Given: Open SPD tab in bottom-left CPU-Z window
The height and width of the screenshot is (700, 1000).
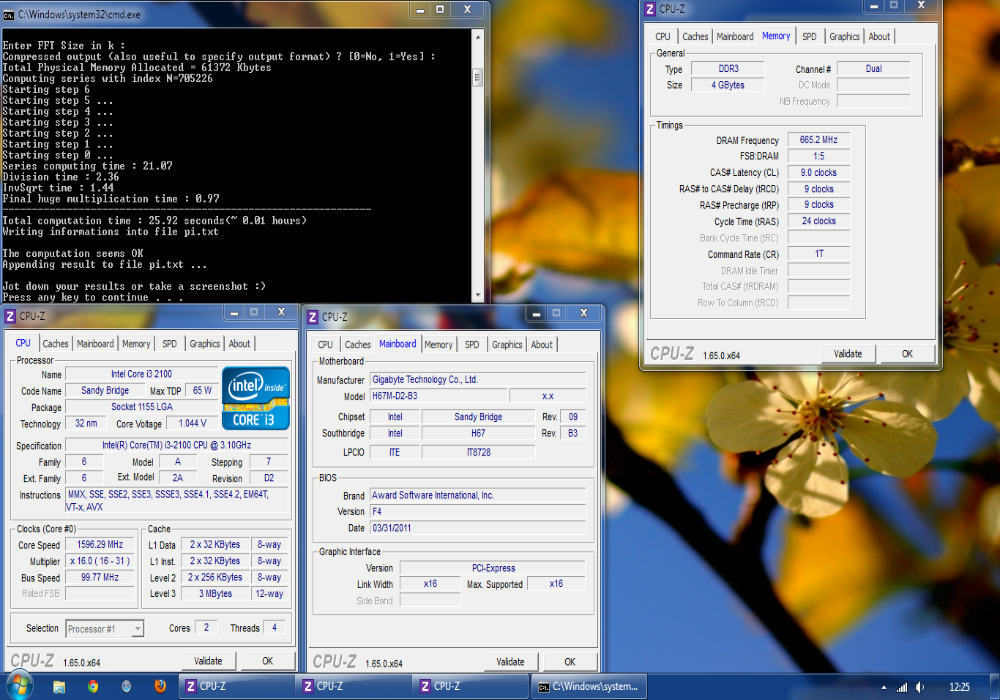Looking at the screenshot, I should coord(169,344).
